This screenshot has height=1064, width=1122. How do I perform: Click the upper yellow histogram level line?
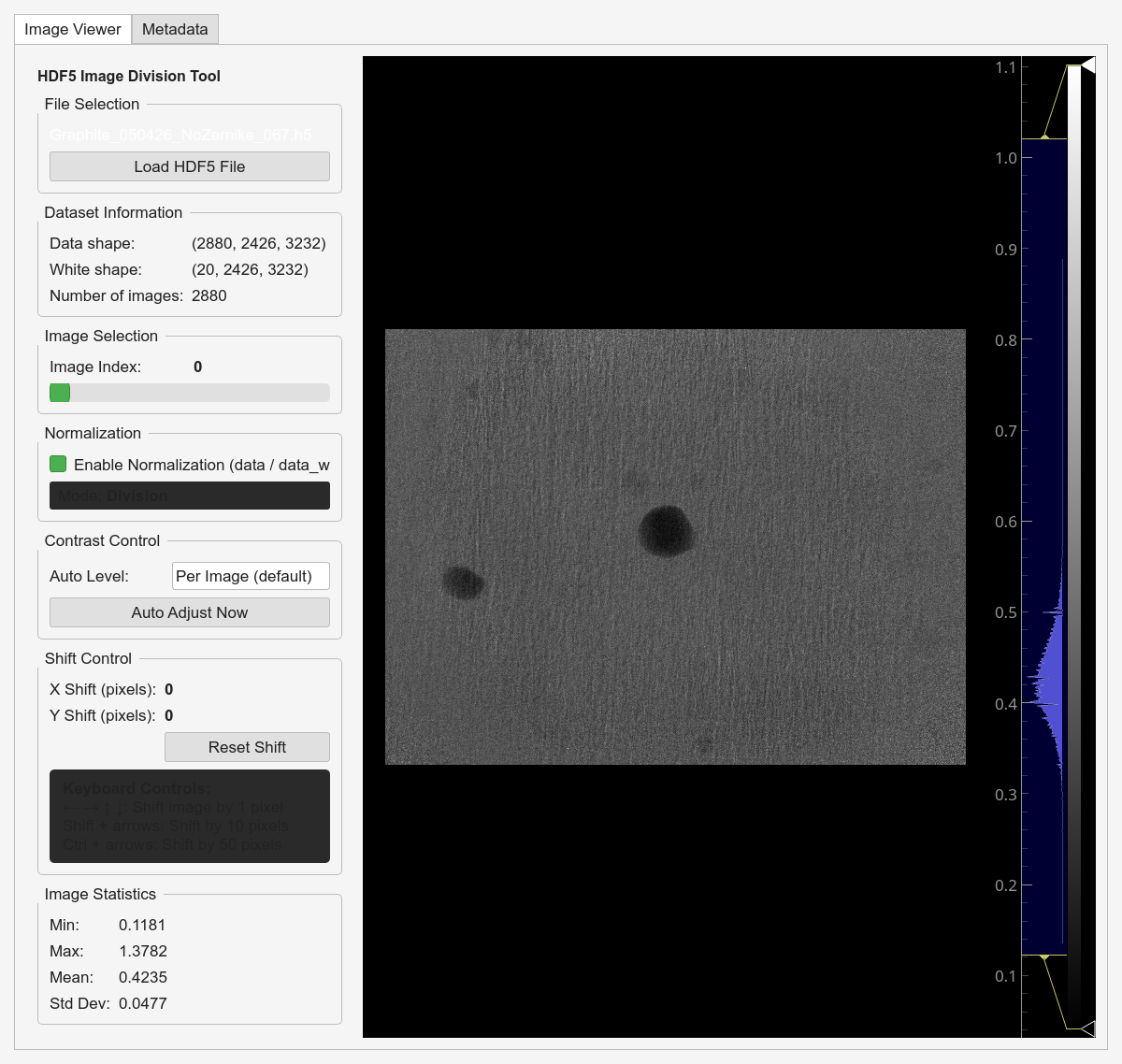click(x=1043, y=138)
